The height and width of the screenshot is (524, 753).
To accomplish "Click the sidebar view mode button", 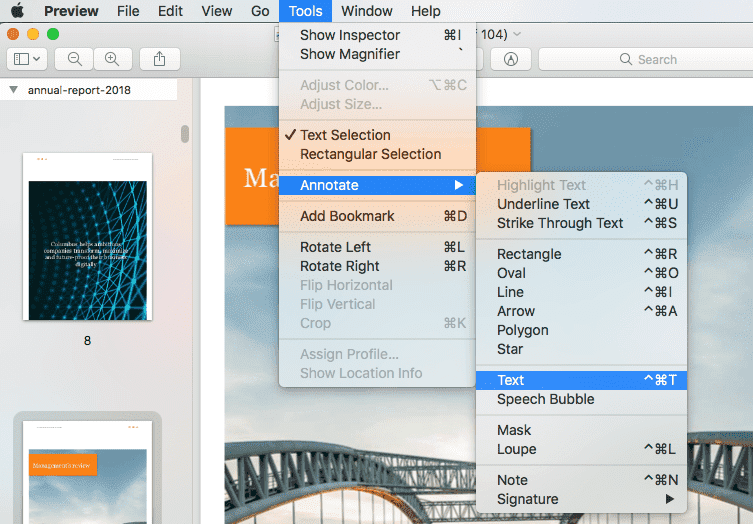I will pos(27,59).
